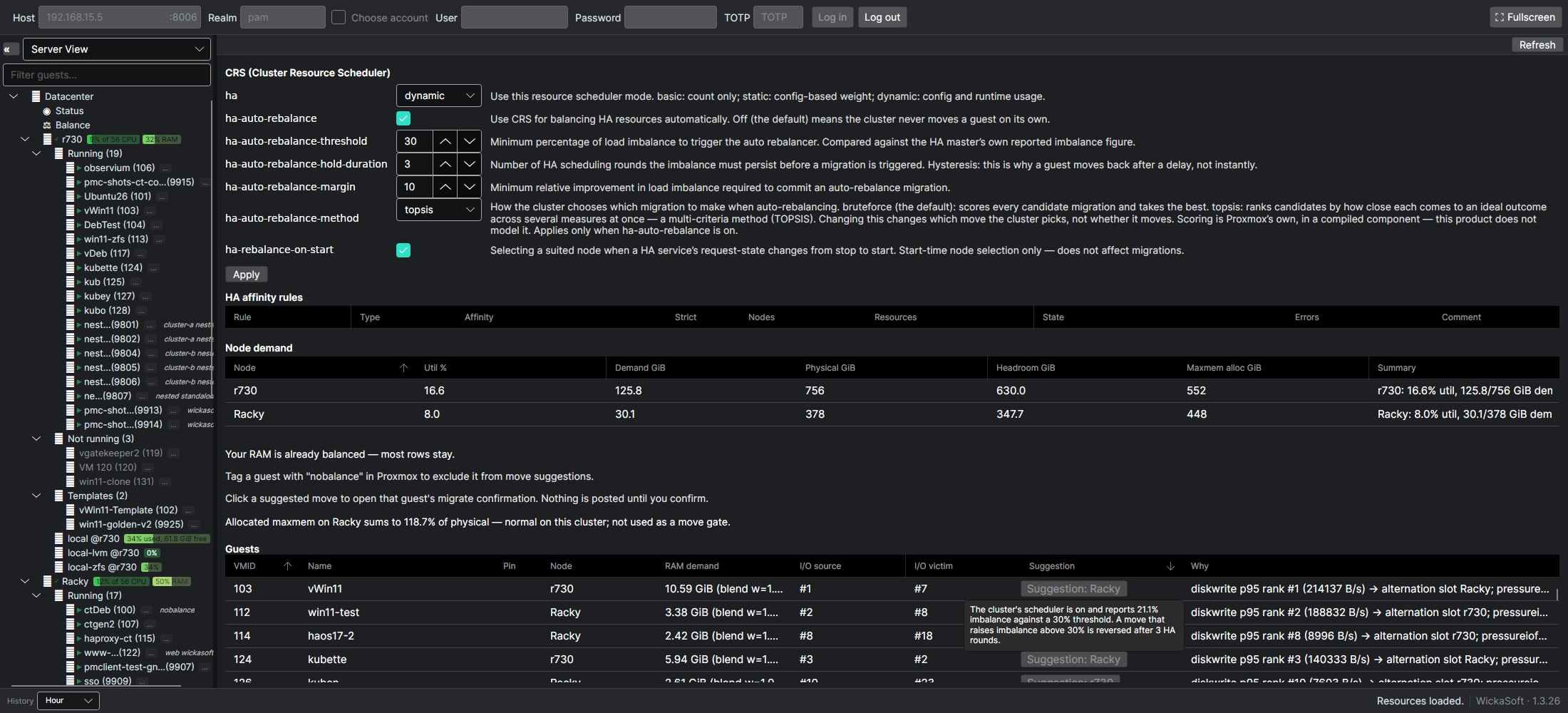Click the r730 CPU usage bar
Viewport: 1568px width, 713px height.
click(x=113, y=140)
